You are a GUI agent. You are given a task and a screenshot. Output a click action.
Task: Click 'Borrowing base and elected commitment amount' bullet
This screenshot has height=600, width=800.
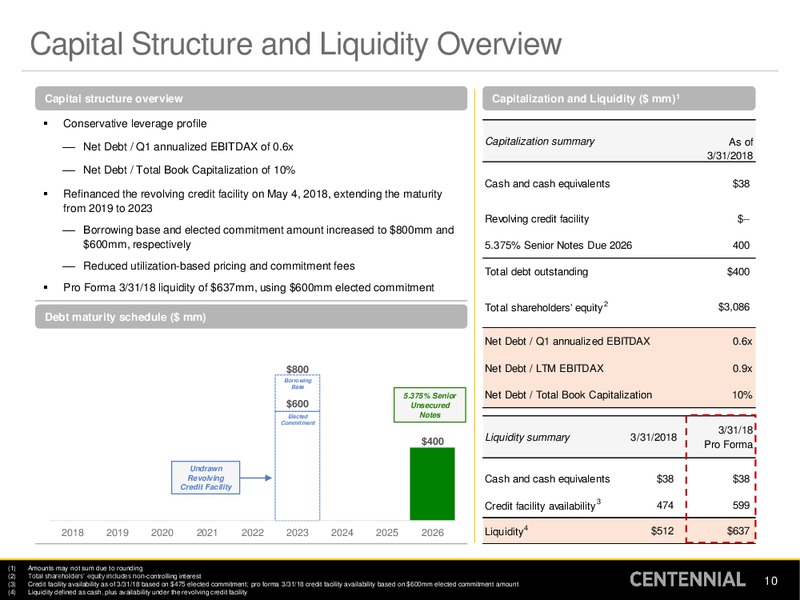point(268,237)
